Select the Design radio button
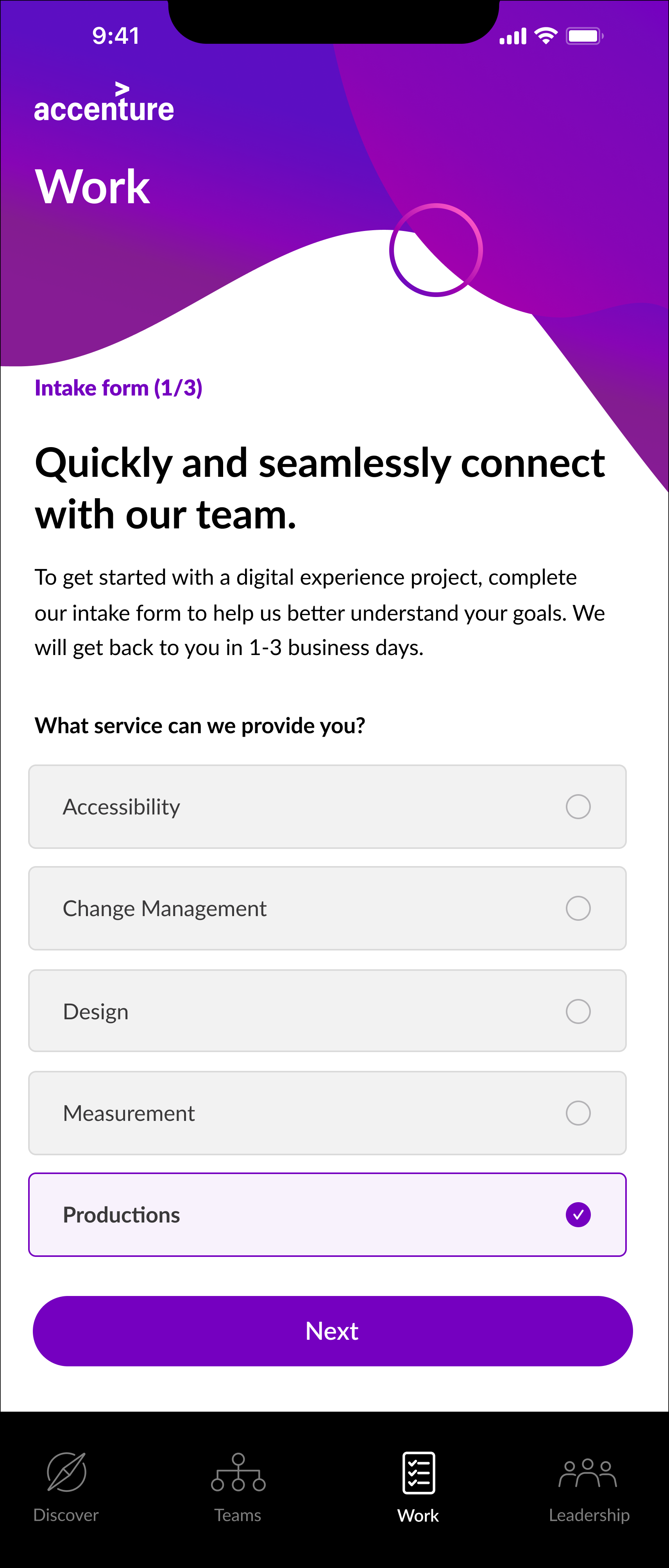The height and width of the screenshot is (1568, 669). click(x=578, y=1011)
